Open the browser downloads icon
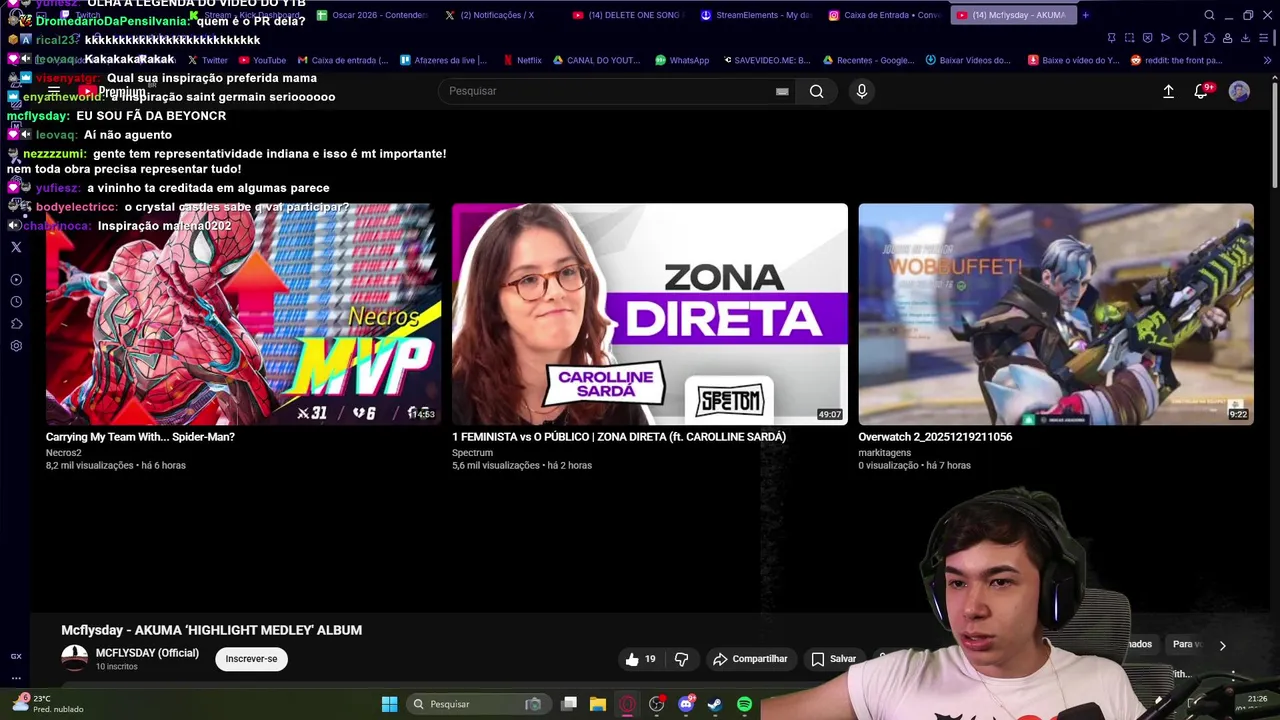The width and height of the screenshot is (1280, 720). pos(1245,38)
